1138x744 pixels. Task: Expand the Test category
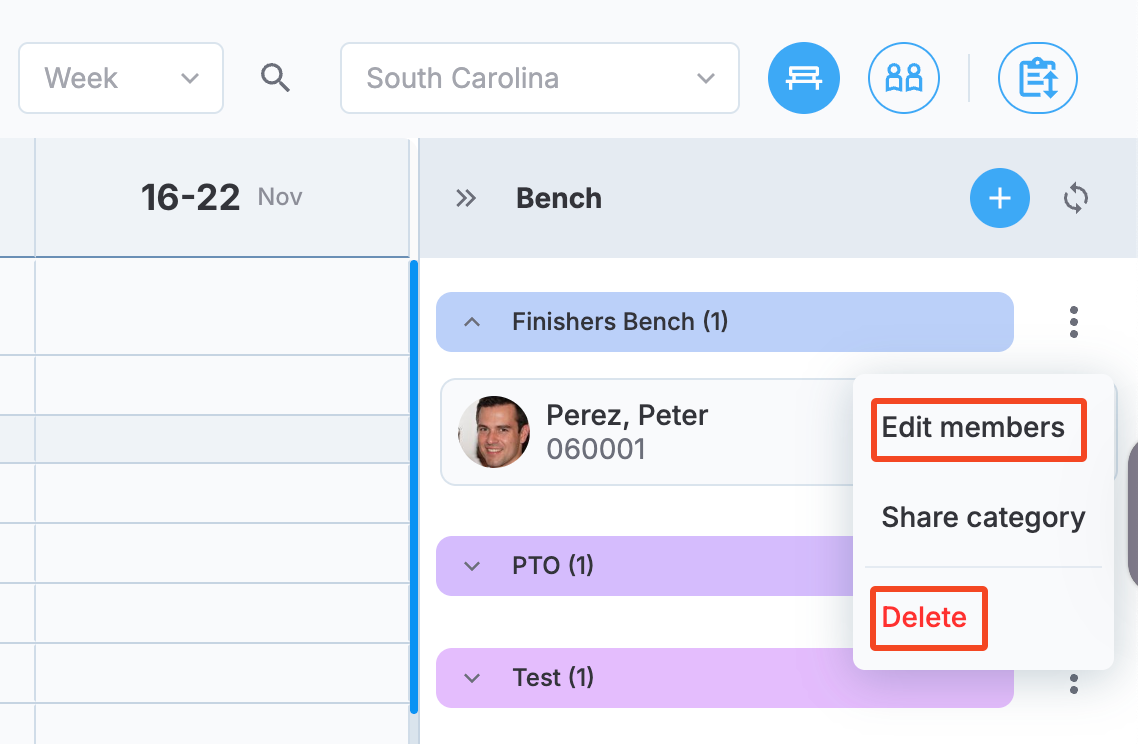tap(472, 678)
